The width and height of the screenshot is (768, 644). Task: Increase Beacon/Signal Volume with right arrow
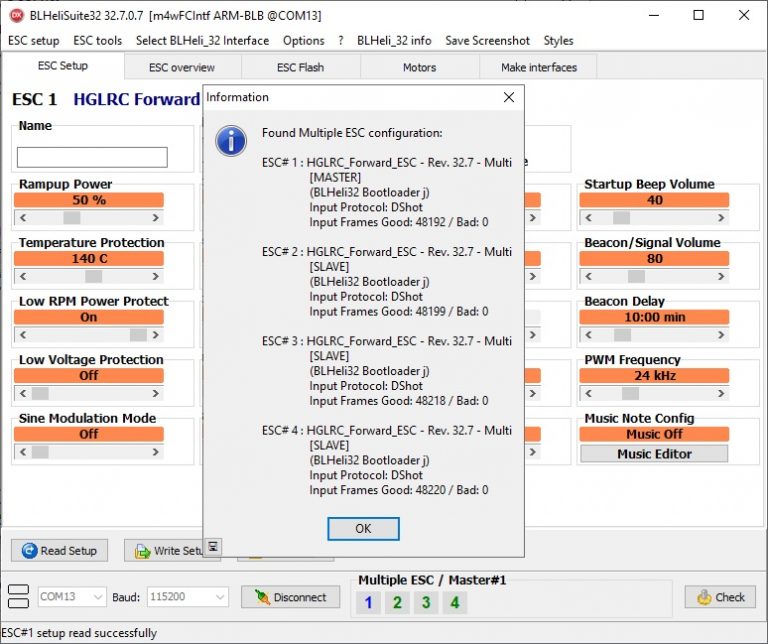(x=721, y=276)
